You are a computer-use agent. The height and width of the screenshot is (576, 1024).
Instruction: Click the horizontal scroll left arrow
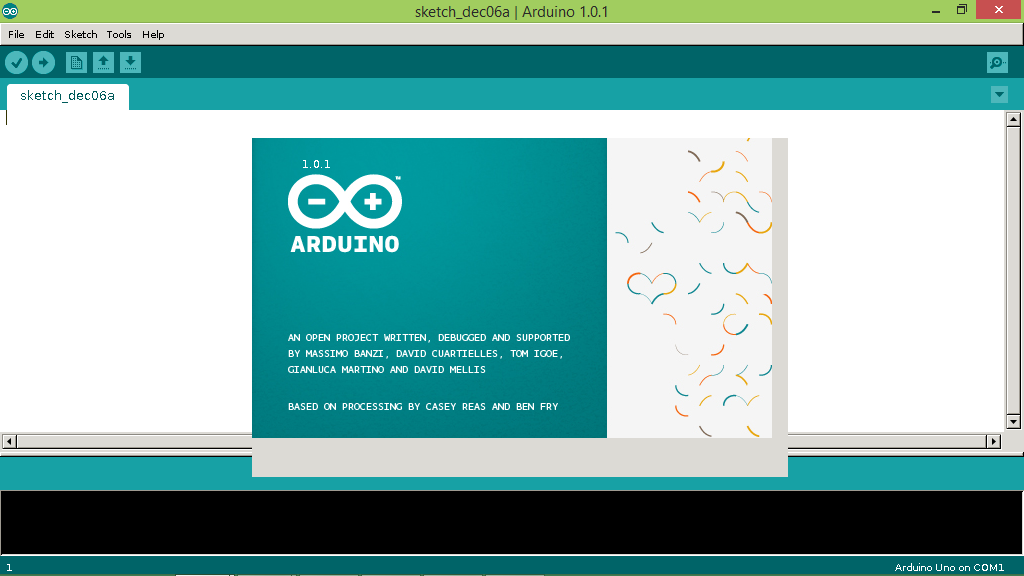click(9, 441)
